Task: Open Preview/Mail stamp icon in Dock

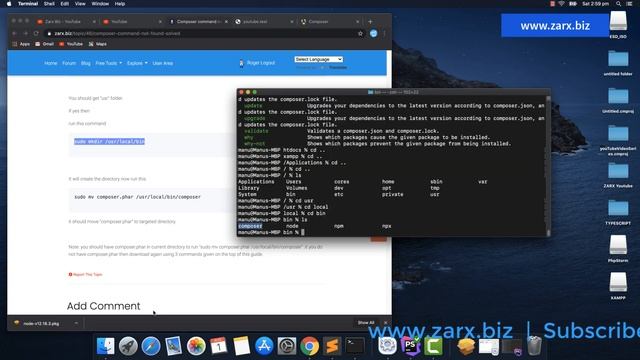Action: [173, 346]
